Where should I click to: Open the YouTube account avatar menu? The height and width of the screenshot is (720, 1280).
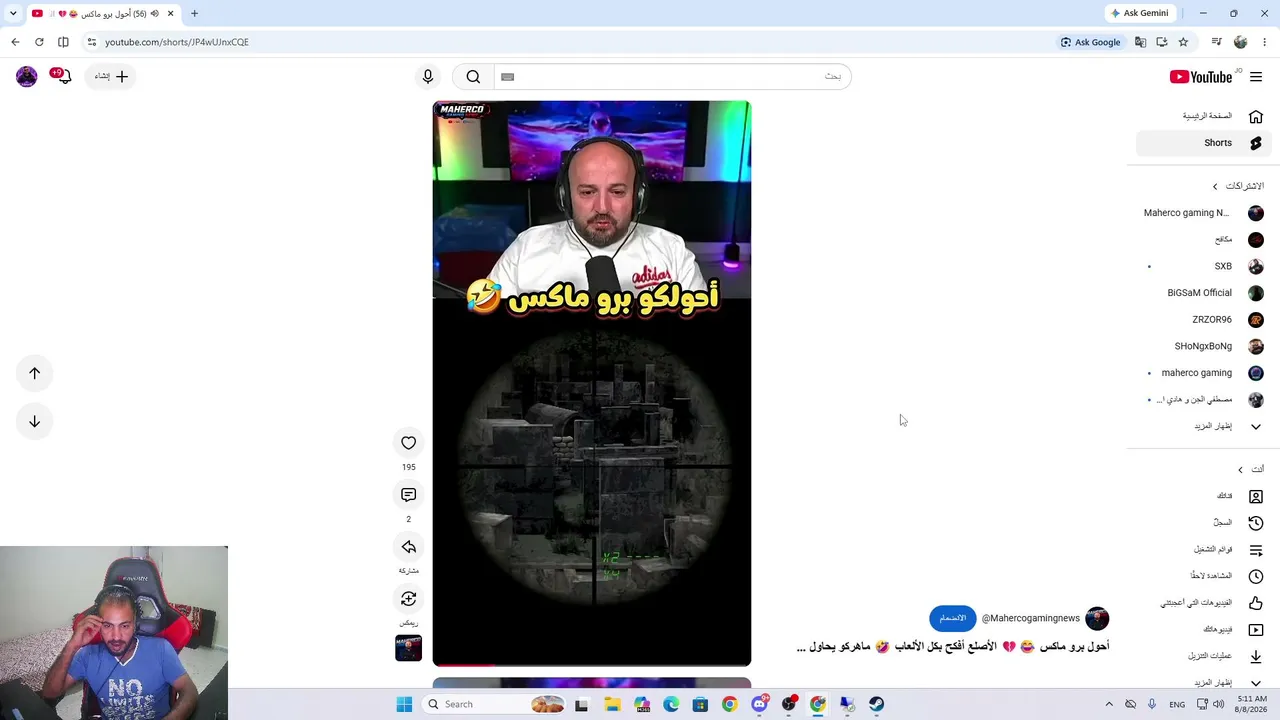(27, 76)
